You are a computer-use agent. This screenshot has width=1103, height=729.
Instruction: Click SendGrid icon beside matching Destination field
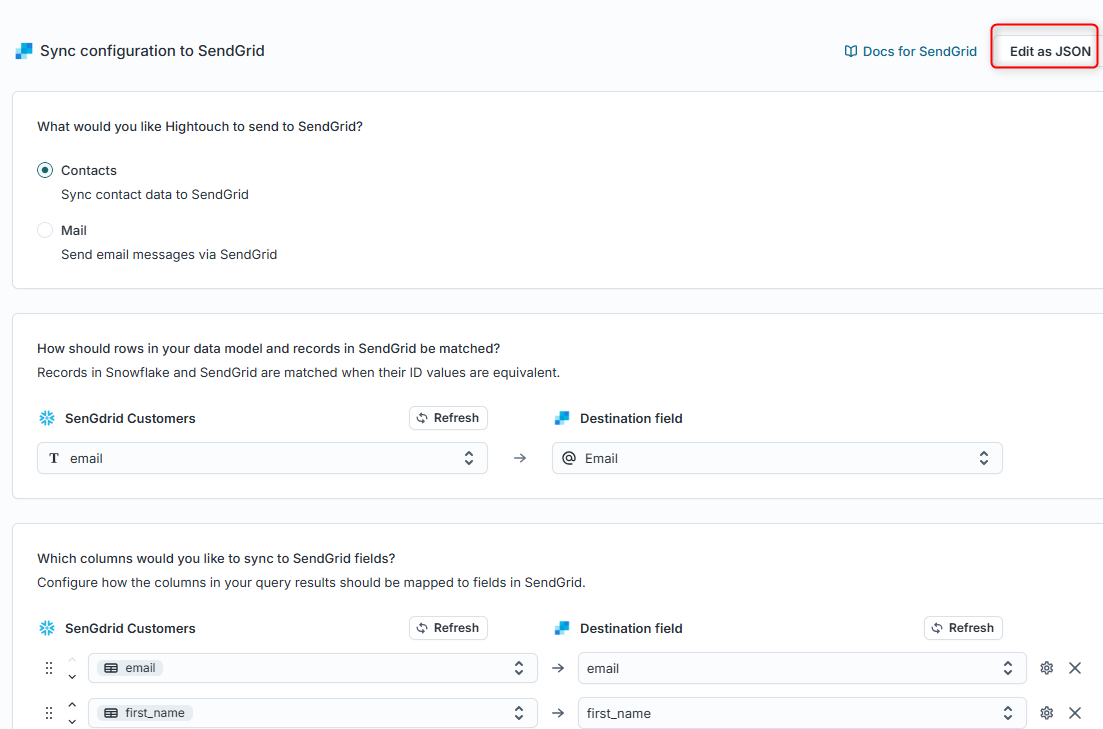tap(561, 418)
